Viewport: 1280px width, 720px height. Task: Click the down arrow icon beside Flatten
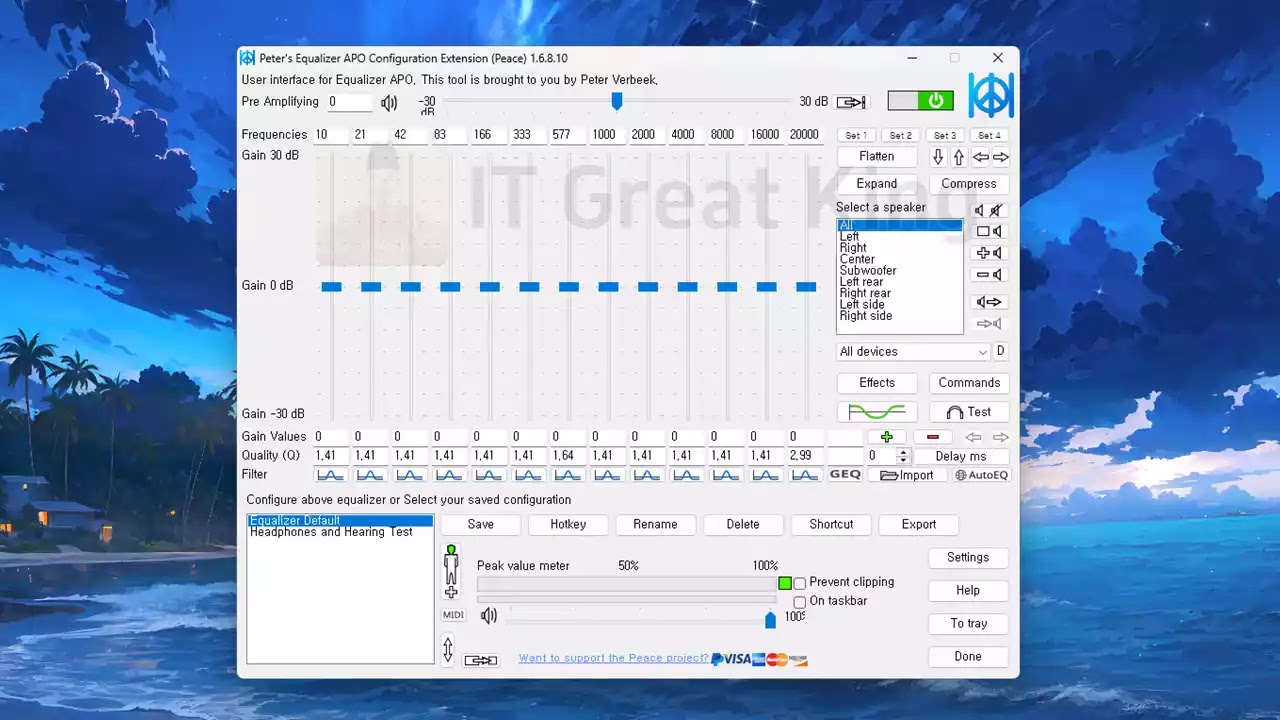[x=938, y=157]
